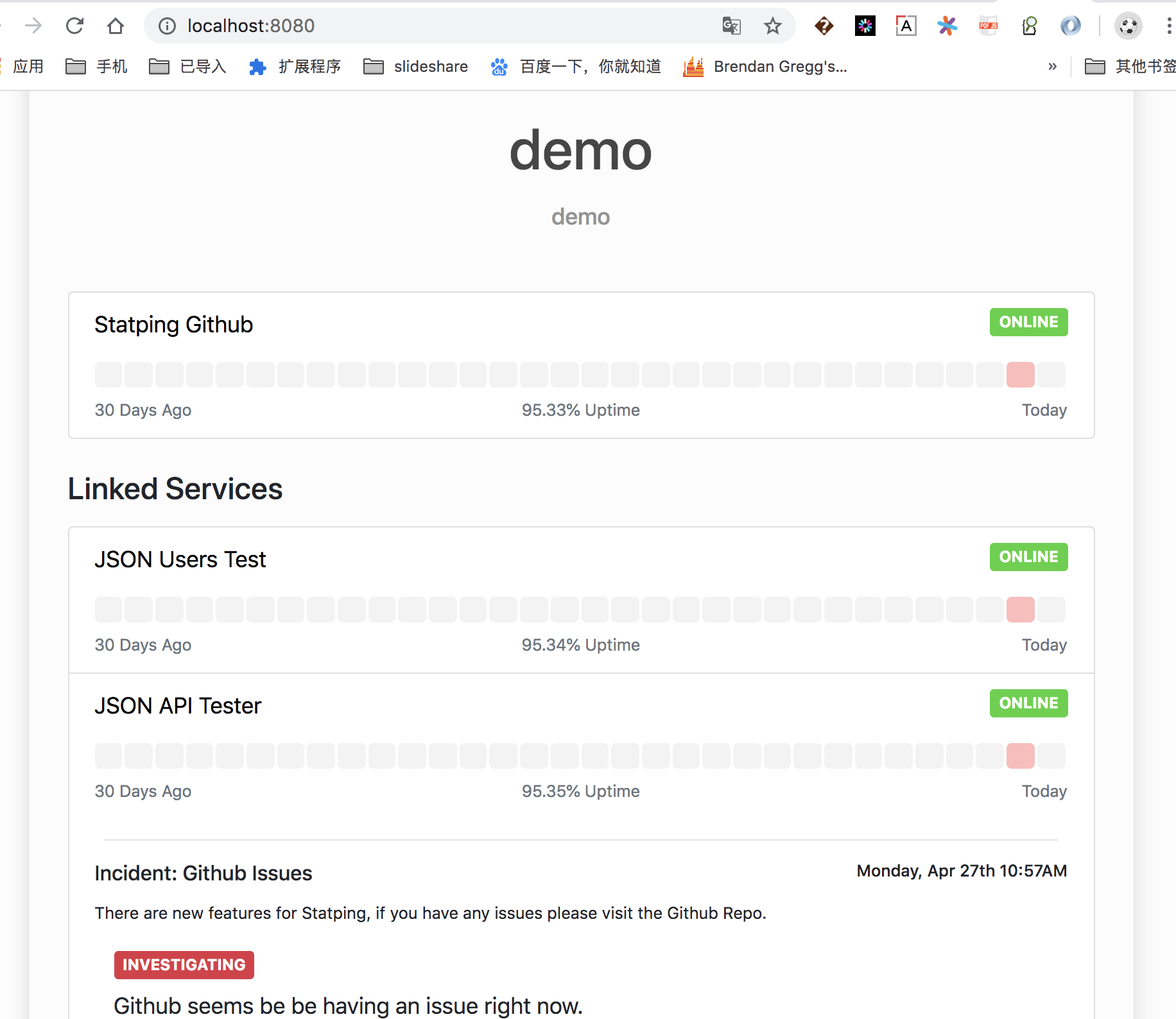Screen dimensions: 1176x1019
Task: Open the letter A extension icon
Action: click(906, 26)
